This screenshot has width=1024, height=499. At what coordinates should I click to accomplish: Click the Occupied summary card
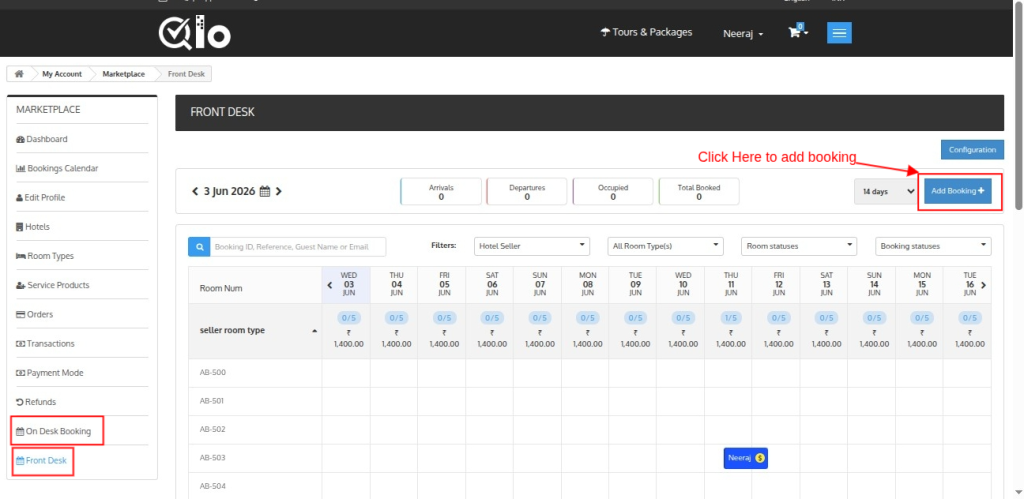click(613, 191)
